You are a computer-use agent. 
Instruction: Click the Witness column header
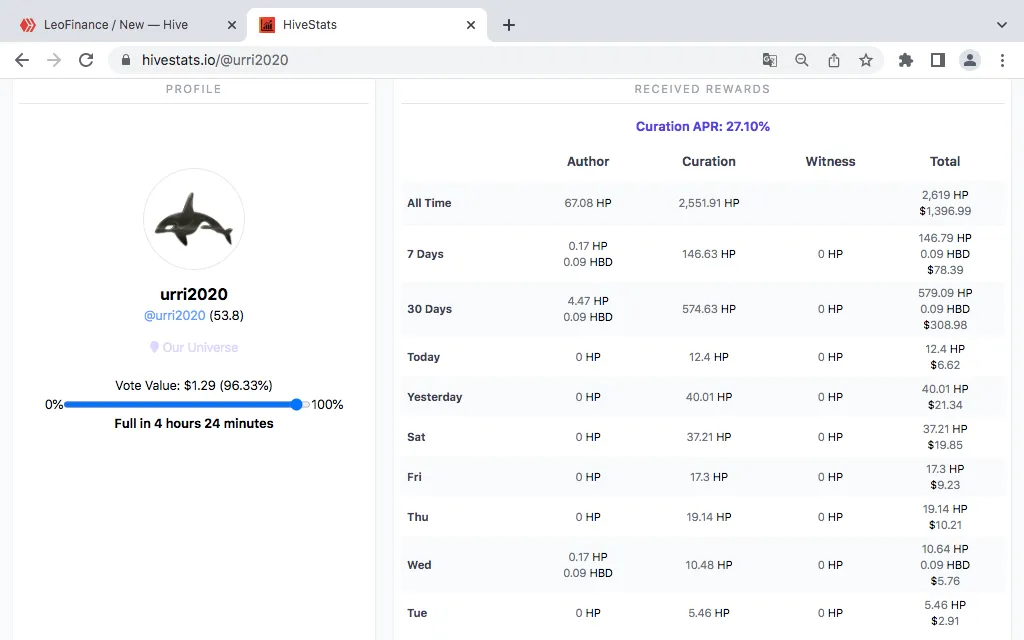coord(830,161)
